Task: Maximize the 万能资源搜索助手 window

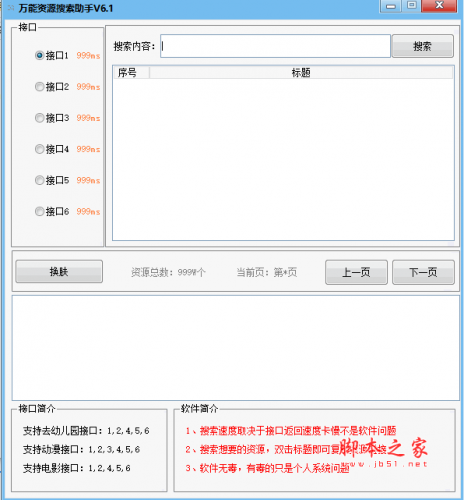Action: click(412, 6)
